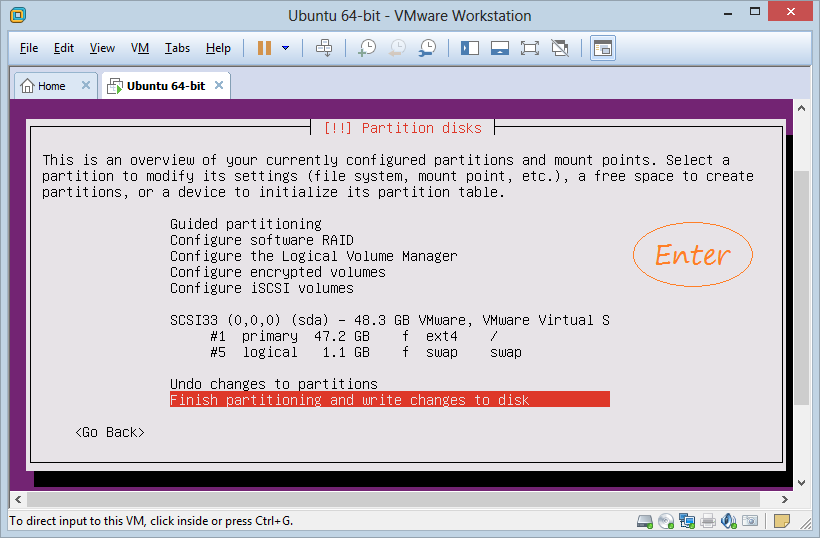The height and width of the screenshot is (538, 820).
Task: Maximize the VMware Workstation window
Action: pos(755,12)
